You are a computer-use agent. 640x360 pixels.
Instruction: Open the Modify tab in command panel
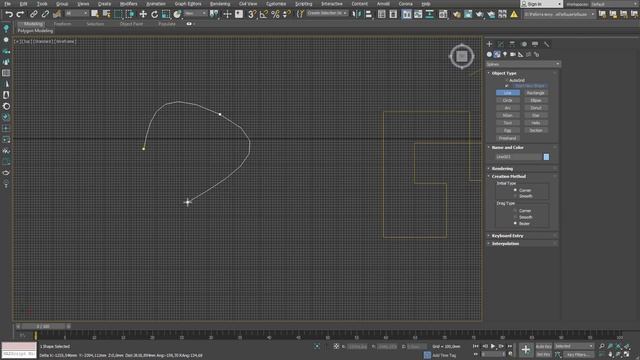click(501, 44)
